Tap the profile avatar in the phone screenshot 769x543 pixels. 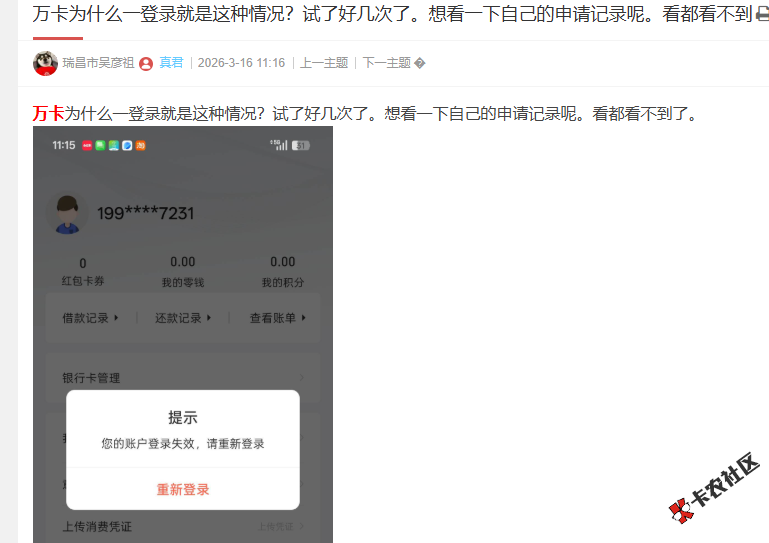click(67, 214)
